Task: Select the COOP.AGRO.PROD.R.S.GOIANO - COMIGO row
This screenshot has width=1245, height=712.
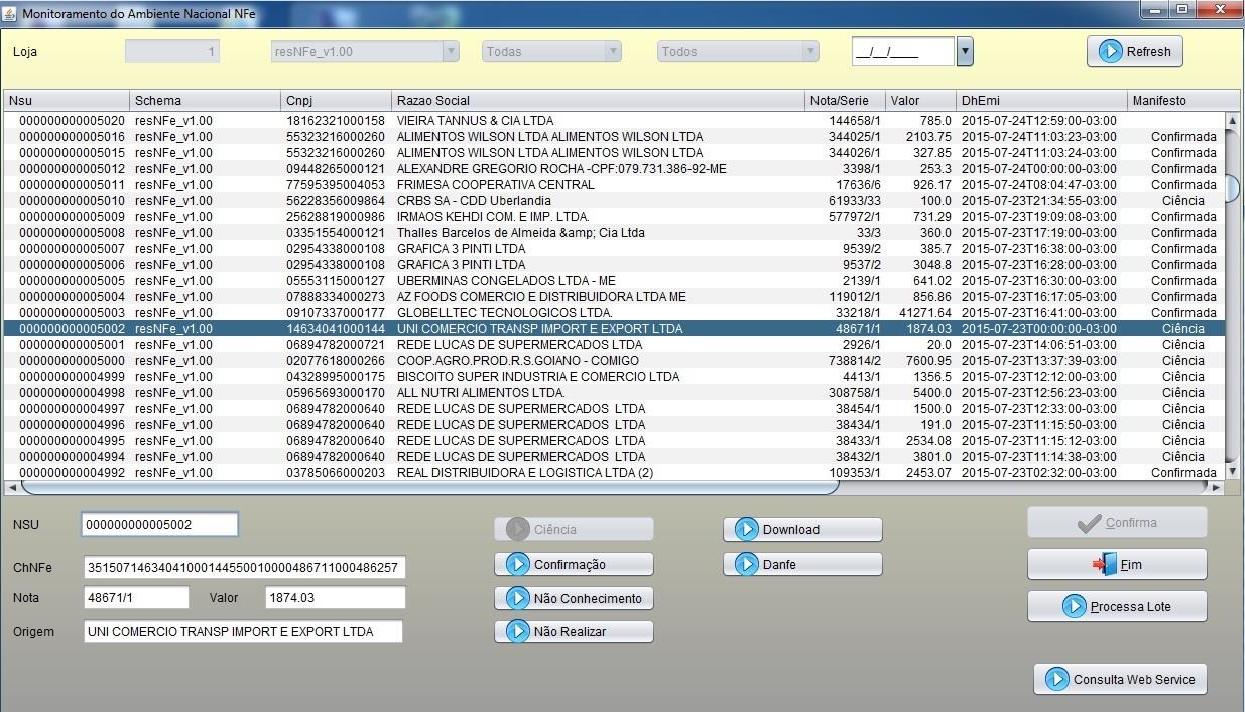Action: pyautogui.click(x=614, y=360)
